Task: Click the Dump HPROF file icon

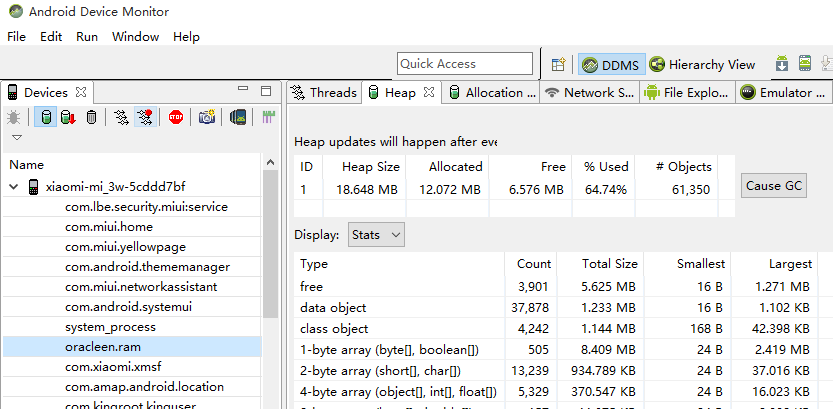Action: click(x=68, y=117)
